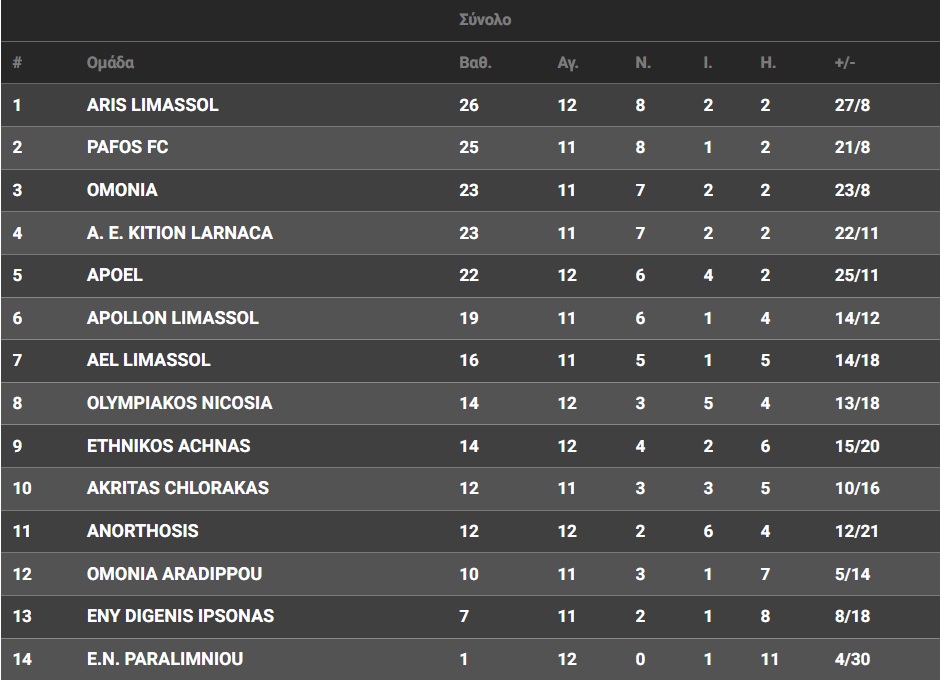
Task: Open AEL LIMASSOL team link
Action: [x=148, y=360]
